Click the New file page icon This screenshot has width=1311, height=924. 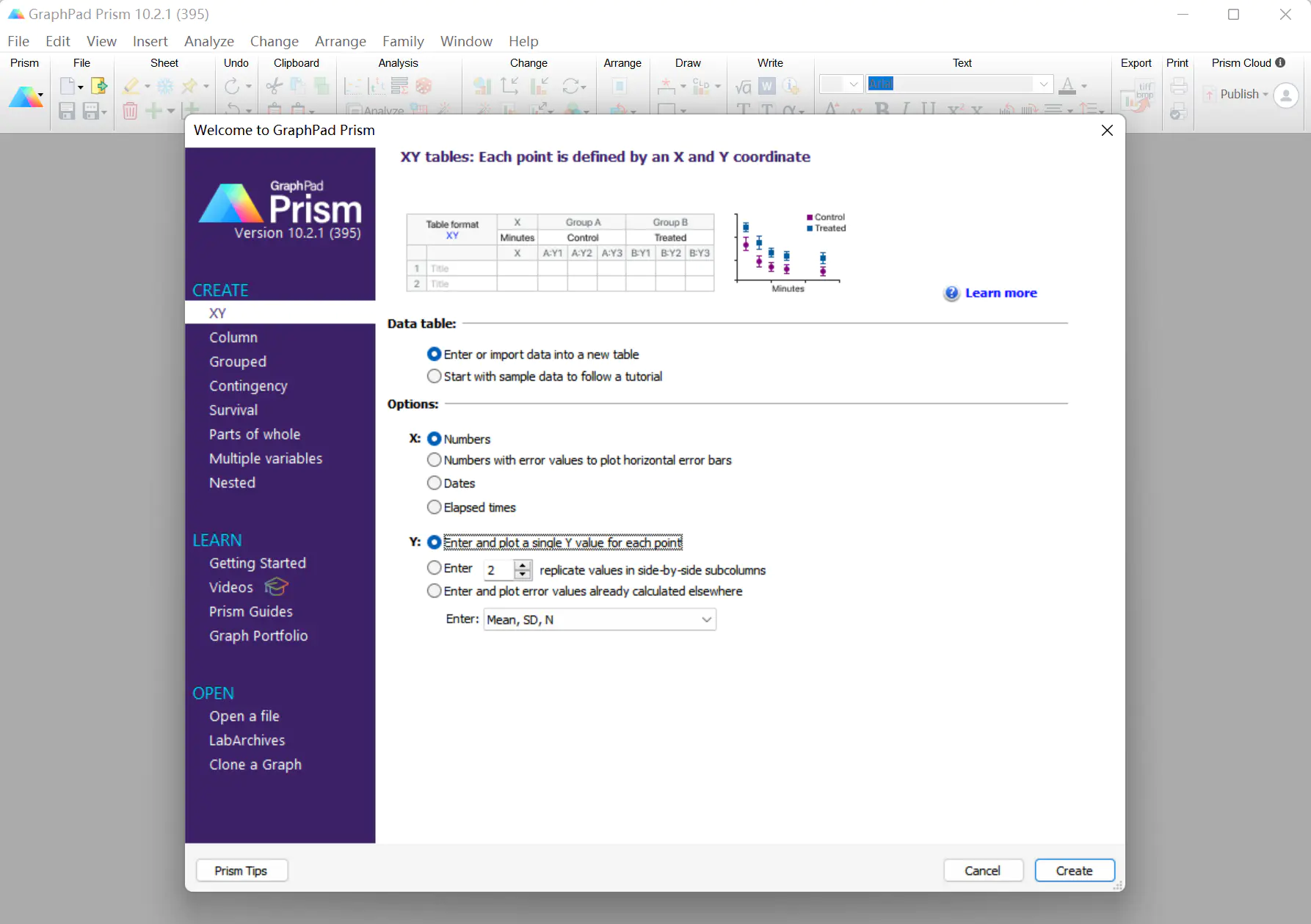pyautogui.click(x=67, y=86)
